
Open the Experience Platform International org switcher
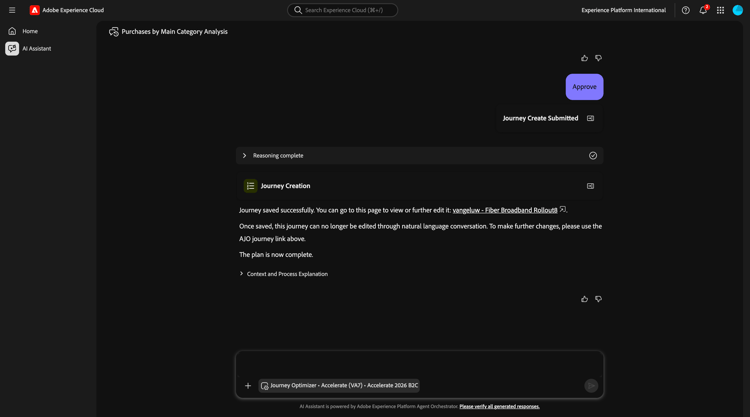(x=623, y=10)
